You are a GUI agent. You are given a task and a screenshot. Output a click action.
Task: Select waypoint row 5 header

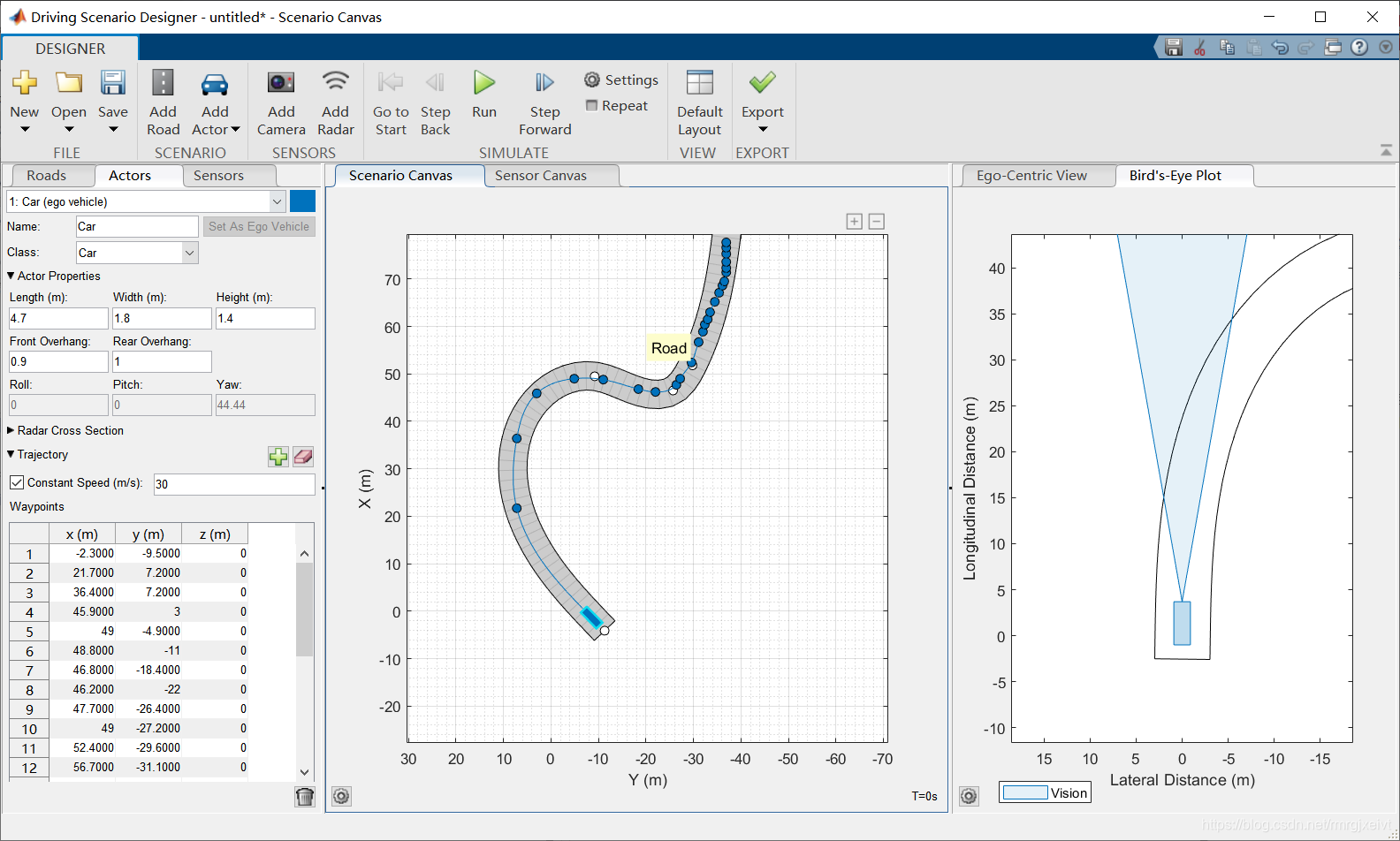pos(29,631)
